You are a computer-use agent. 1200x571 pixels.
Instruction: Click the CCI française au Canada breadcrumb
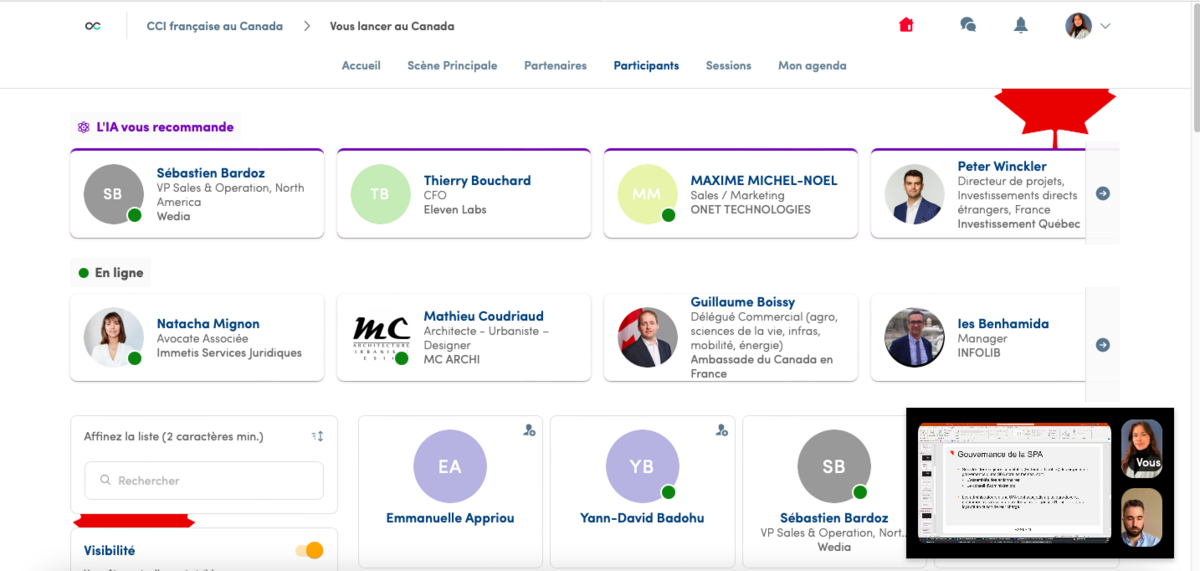[x=214, y=26]
